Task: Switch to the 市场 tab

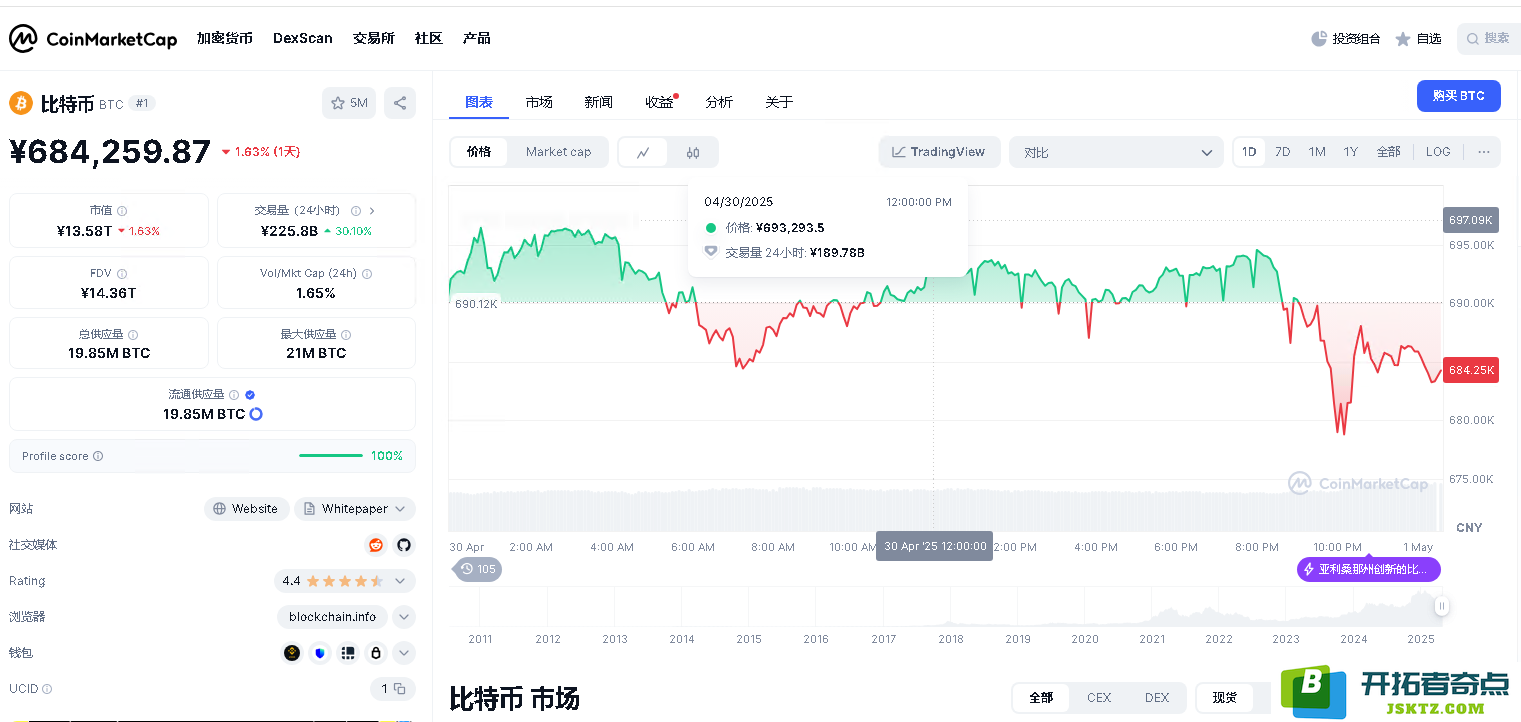Action: pyautogui.click(x=539, y=102)
